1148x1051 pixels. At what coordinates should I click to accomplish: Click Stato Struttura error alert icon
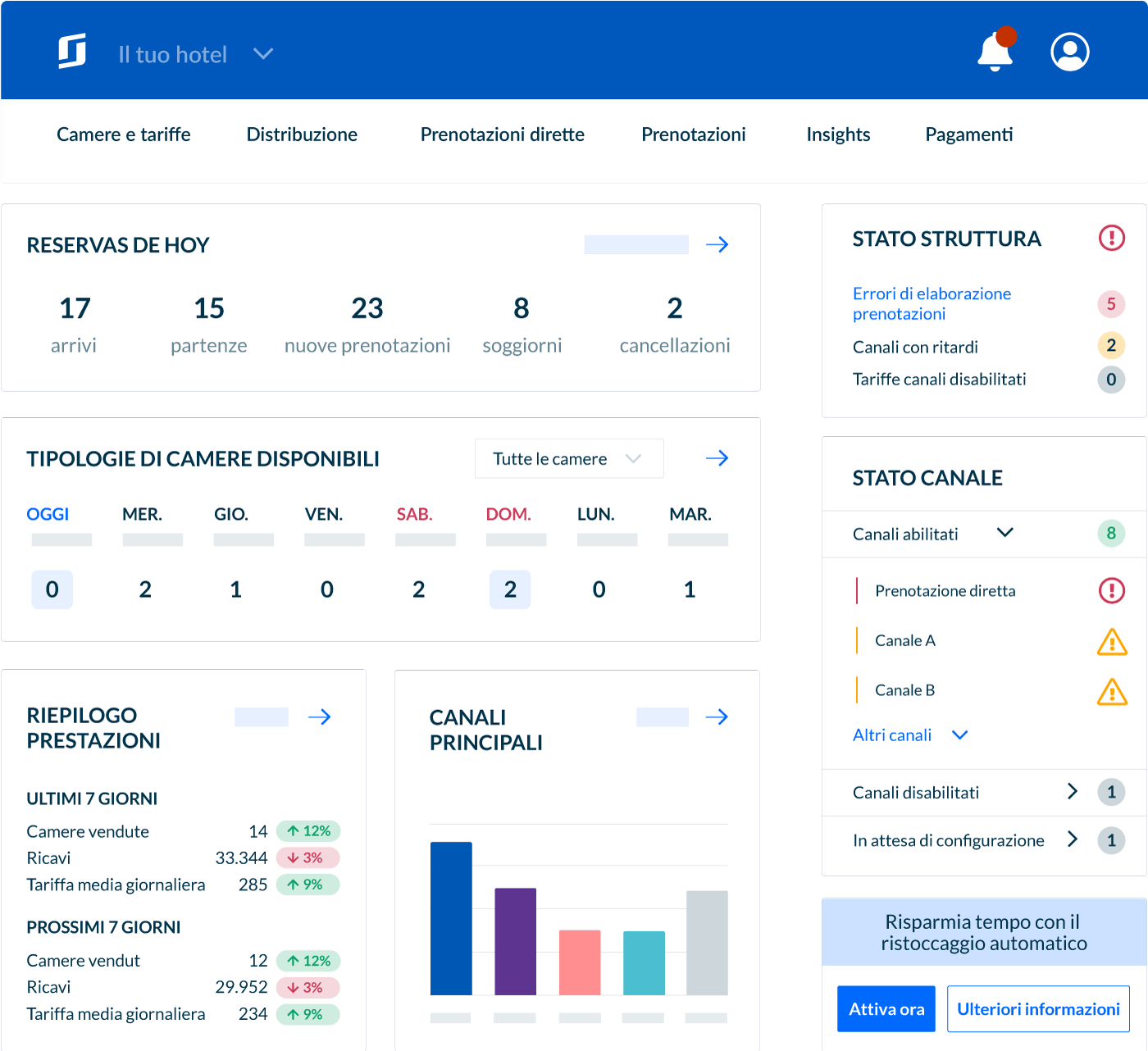point(1111,238)
